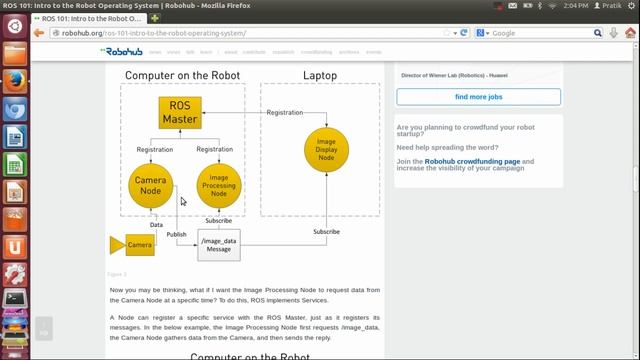This screenshot has height=360, width=640.
Task: Click the 'Computer on the Robot' diagram heading
Action: (182, 76)
